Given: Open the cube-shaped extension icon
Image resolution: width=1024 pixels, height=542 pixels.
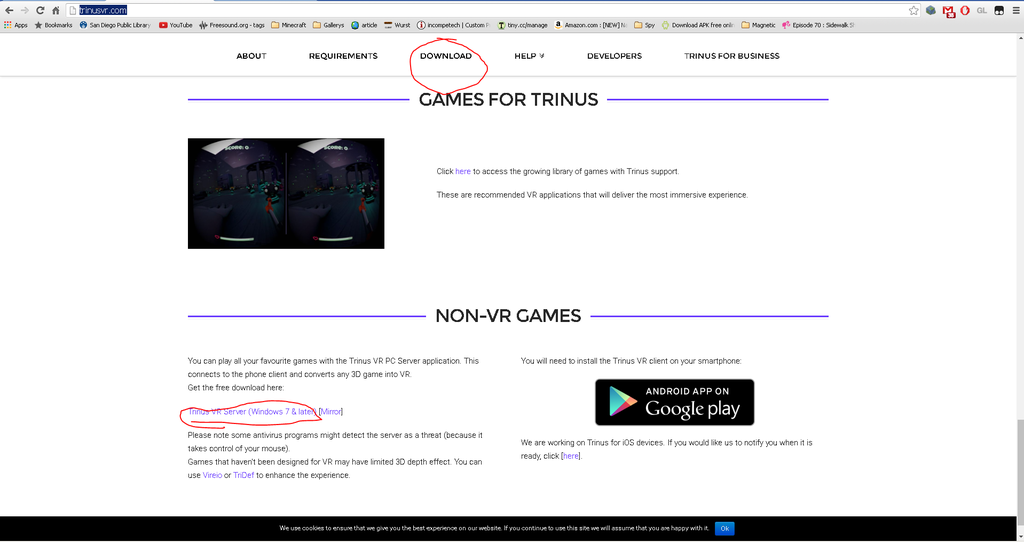Looking at the screenshot, I should click(931, 10).
